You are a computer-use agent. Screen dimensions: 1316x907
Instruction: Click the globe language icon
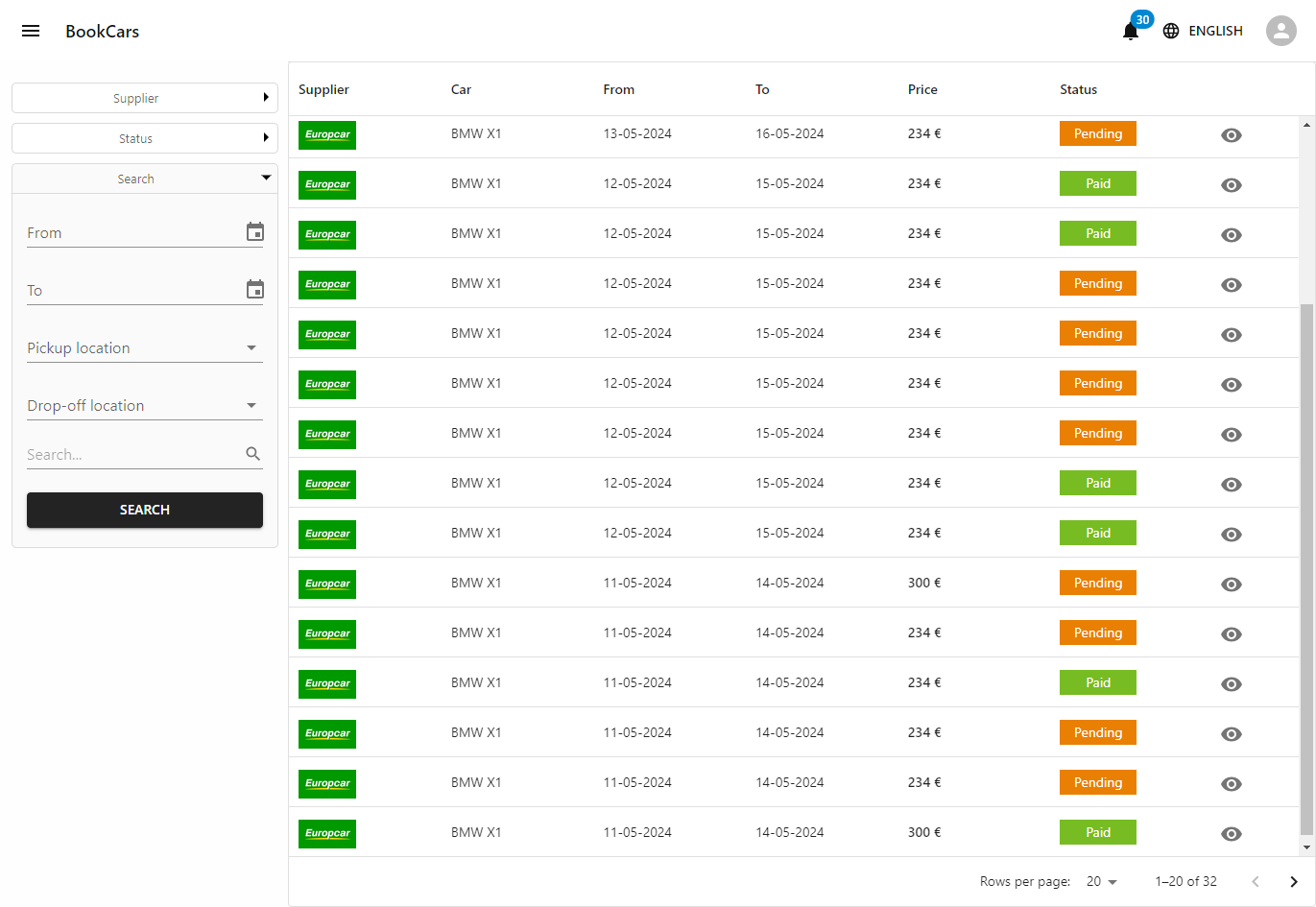click(x=1171, y=31)
